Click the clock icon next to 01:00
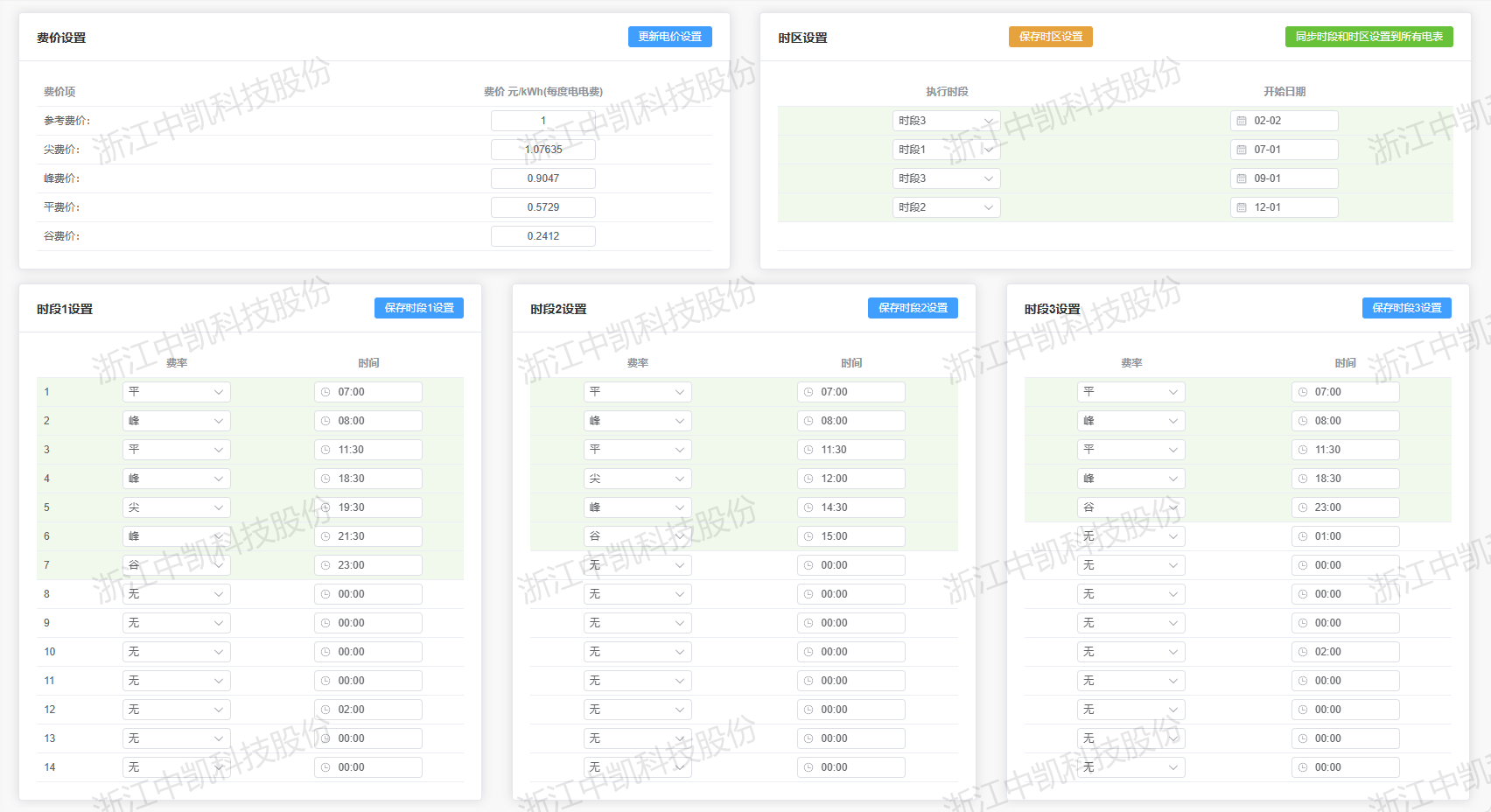Viewport: 1491px width, 812px height. coord(1302,536)
